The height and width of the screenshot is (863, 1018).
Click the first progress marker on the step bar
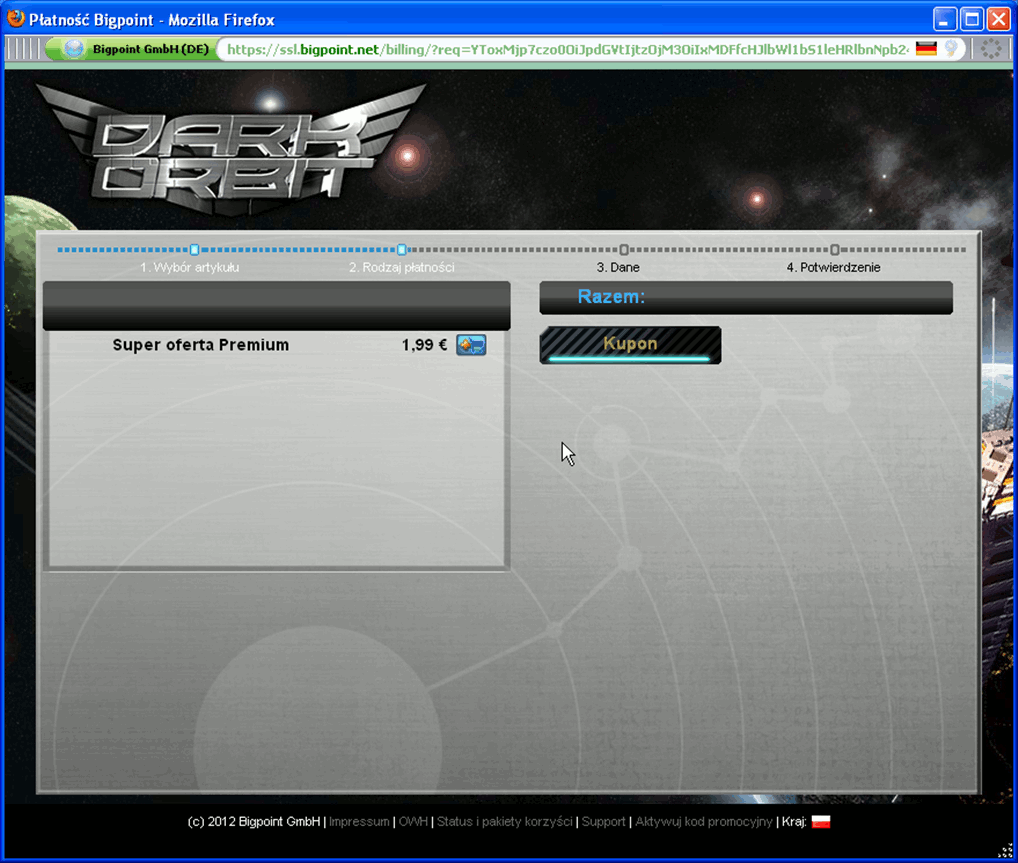tap(194, 249)
